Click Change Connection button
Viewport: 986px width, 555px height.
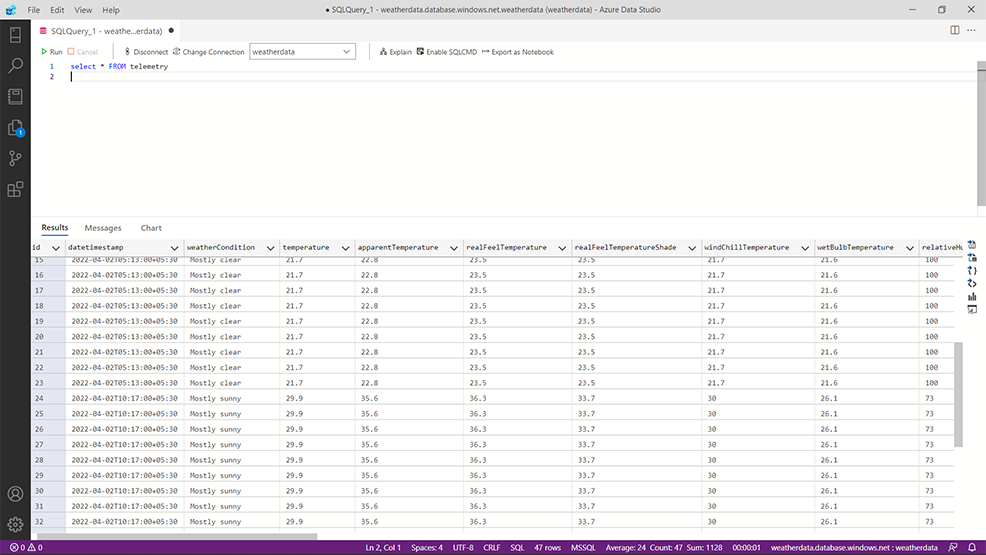(x=208, y=52)
